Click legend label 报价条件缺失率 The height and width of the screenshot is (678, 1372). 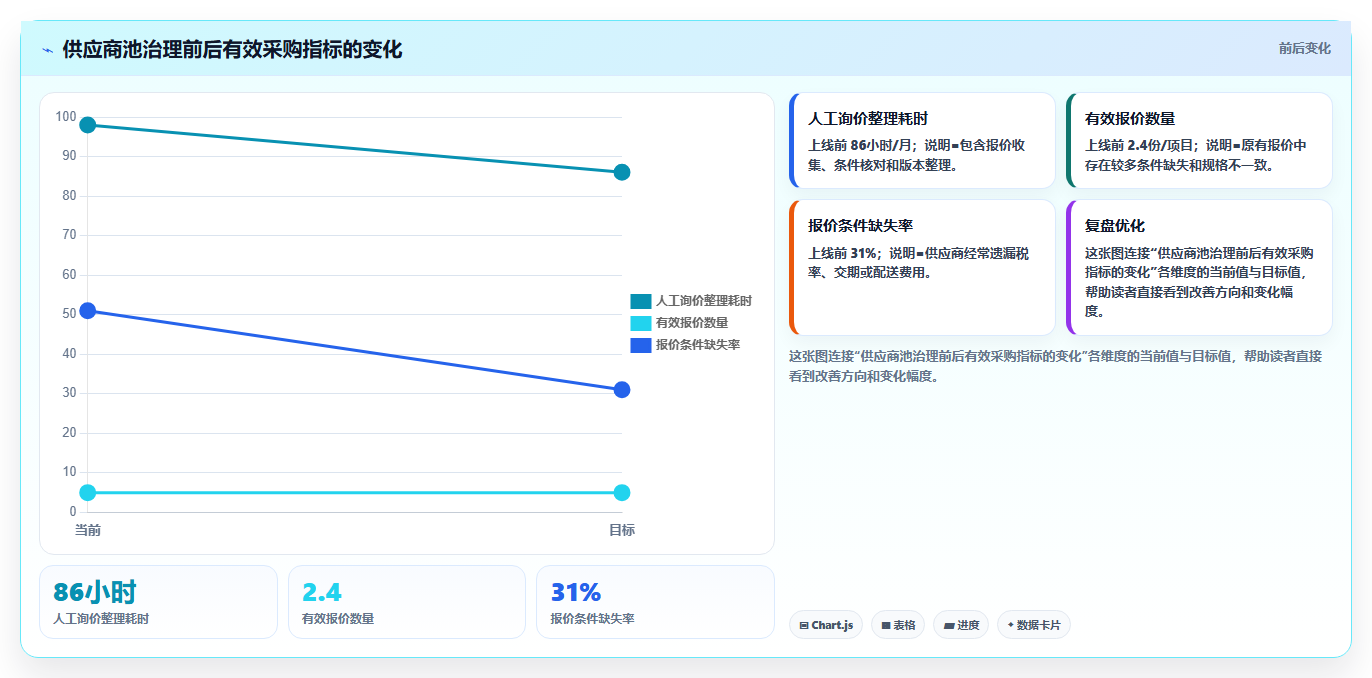coord(698,345)
